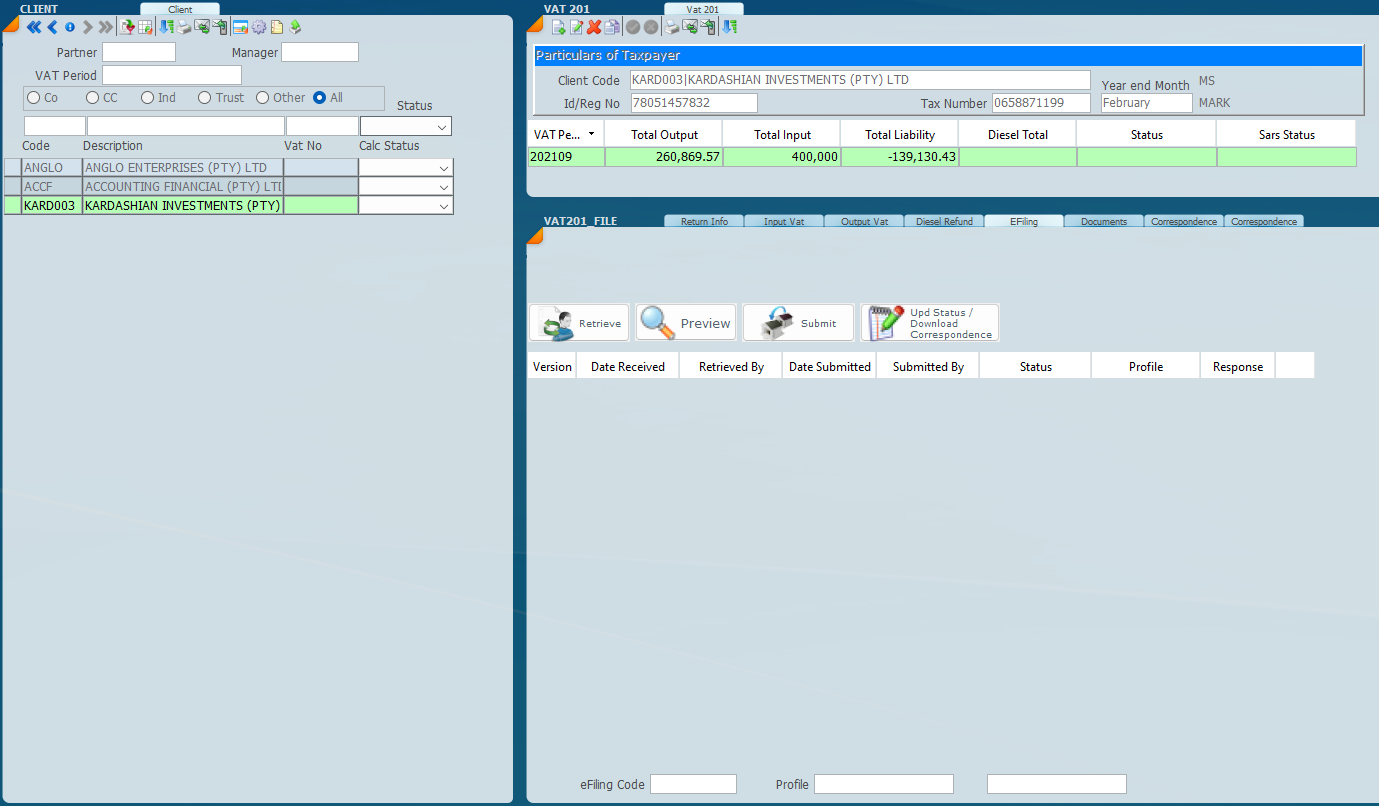Choose the Ind radio button
The height and width of the screenshot is (806, 1379).
(148, 98)
